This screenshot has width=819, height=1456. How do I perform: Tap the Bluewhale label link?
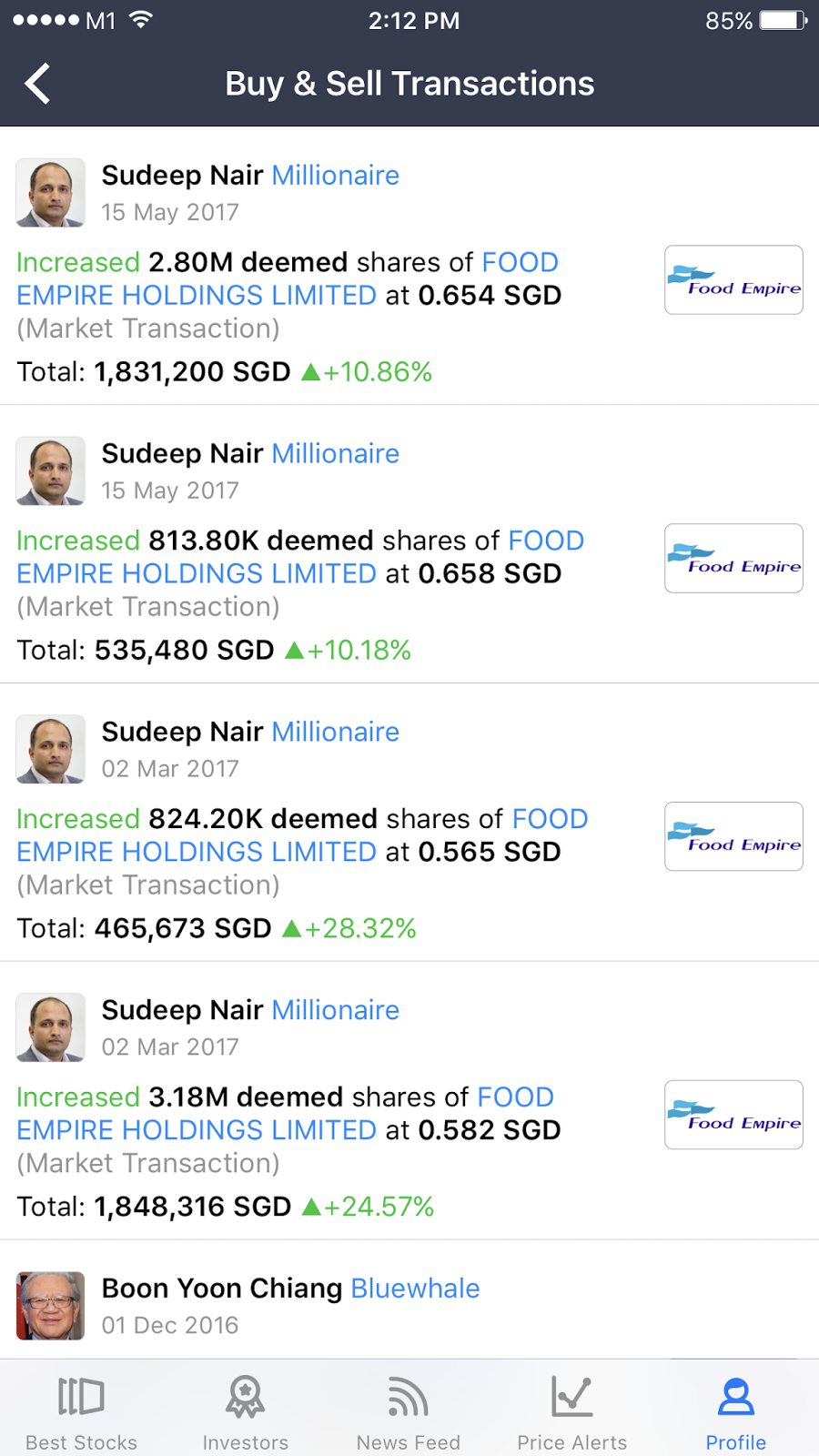pyautogui.click(x=415, y=1289)
